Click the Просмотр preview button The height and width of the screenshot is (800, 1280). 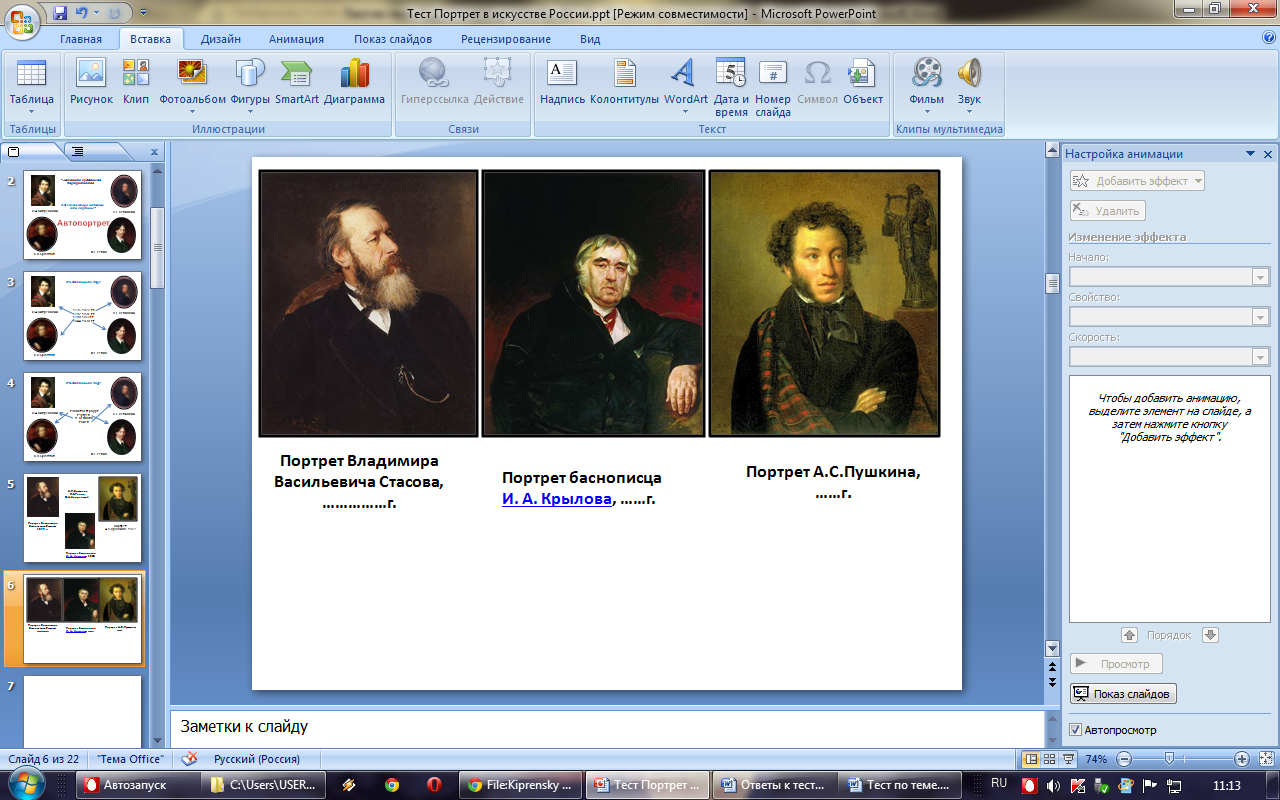pyautogui.click(x=1116, y=663)
